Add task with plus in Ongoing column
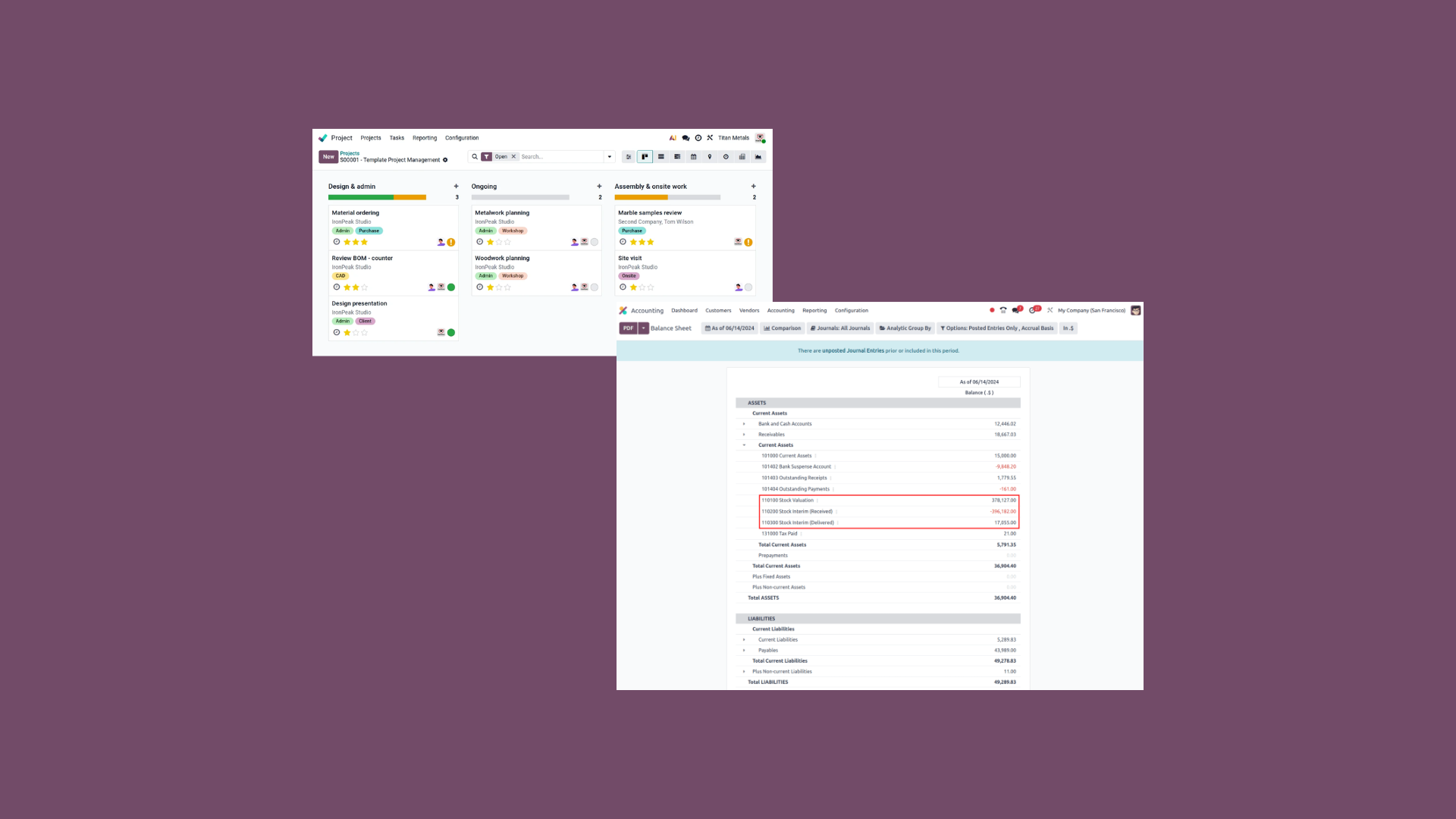This screenshot has width=1456, height=819. (599, 187)
